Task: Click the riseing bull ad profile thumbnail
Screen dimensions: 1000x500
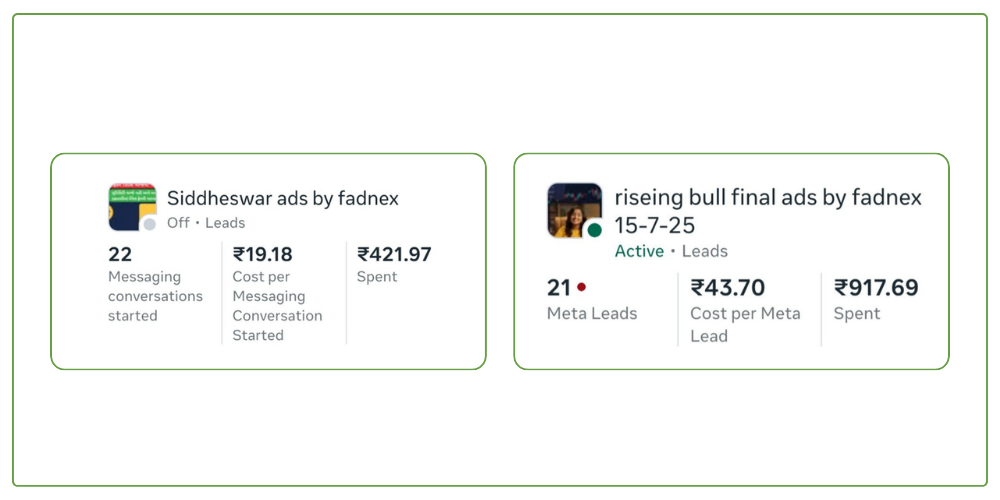Action: 573,209
